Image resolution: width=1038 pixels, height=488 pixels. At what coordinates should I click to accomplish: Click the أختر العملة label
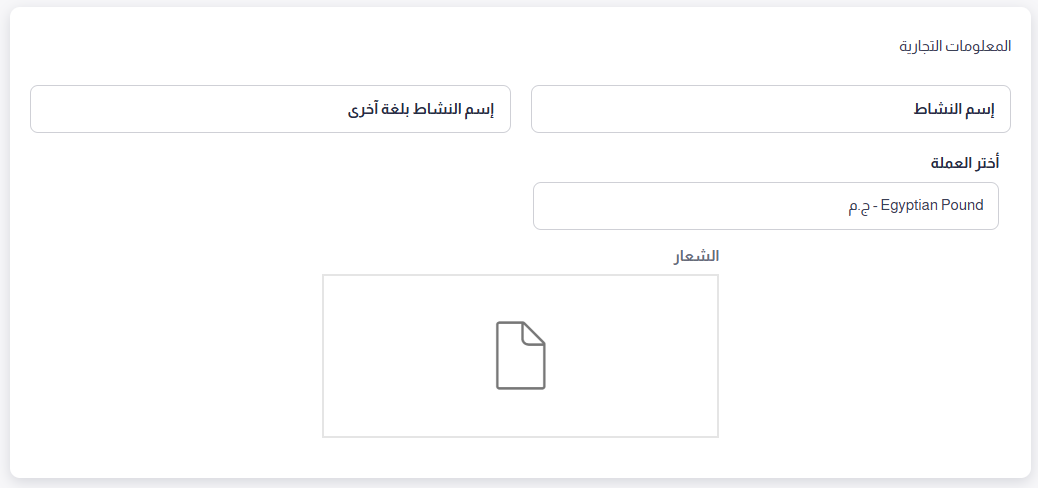pos(965,163)
